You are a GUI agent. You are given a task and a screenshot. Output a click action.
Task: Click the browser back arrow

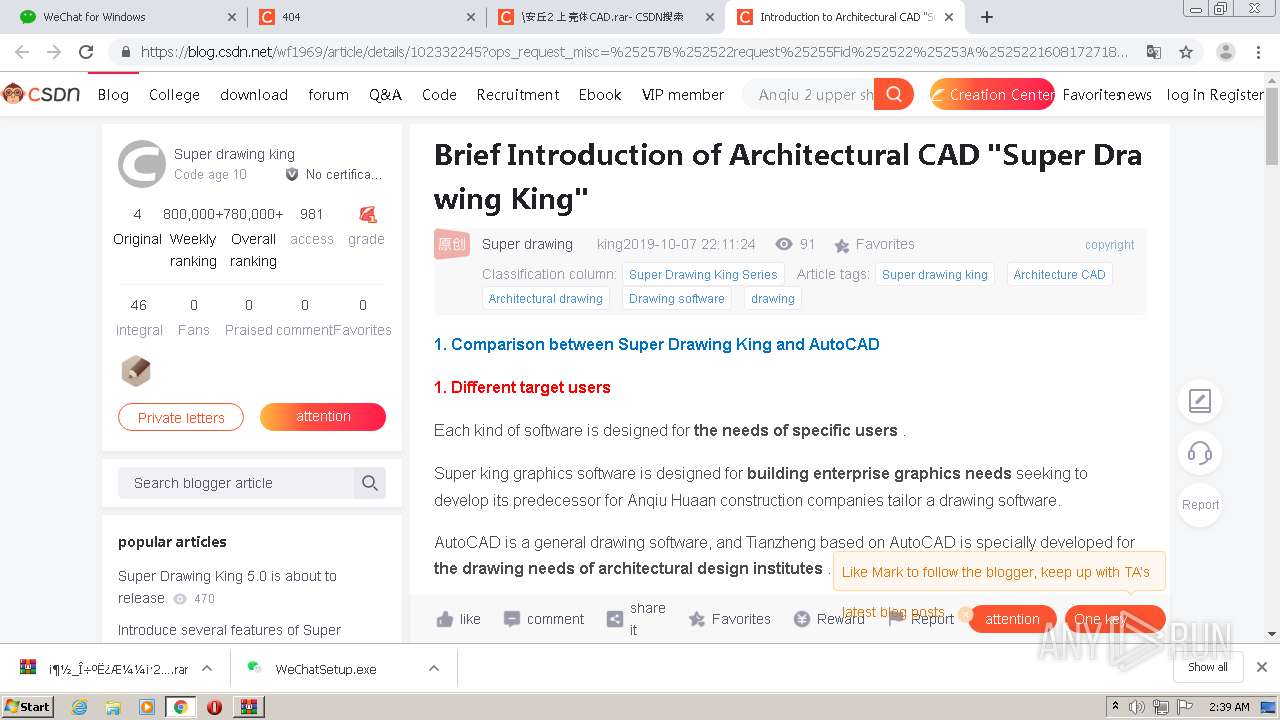(x=22, y=52)
